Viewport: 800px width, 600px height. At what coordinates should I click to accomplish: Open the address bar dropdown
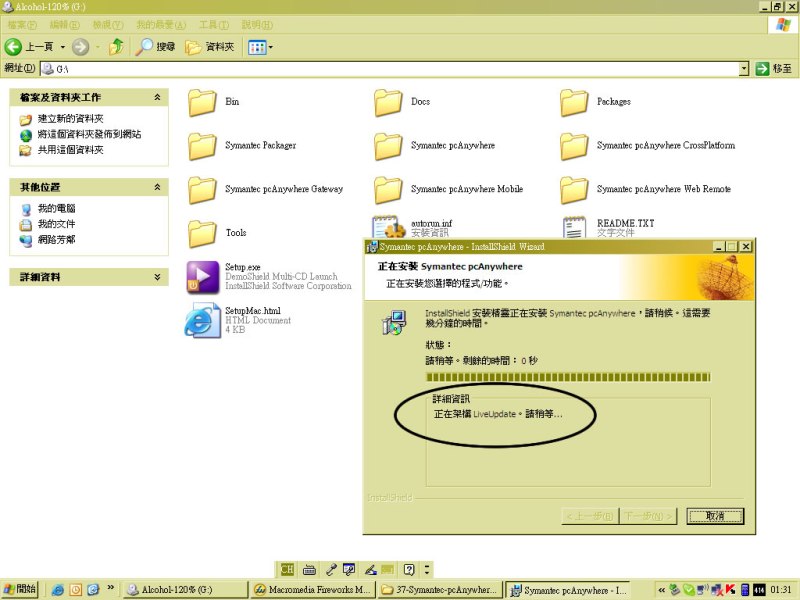744,68
